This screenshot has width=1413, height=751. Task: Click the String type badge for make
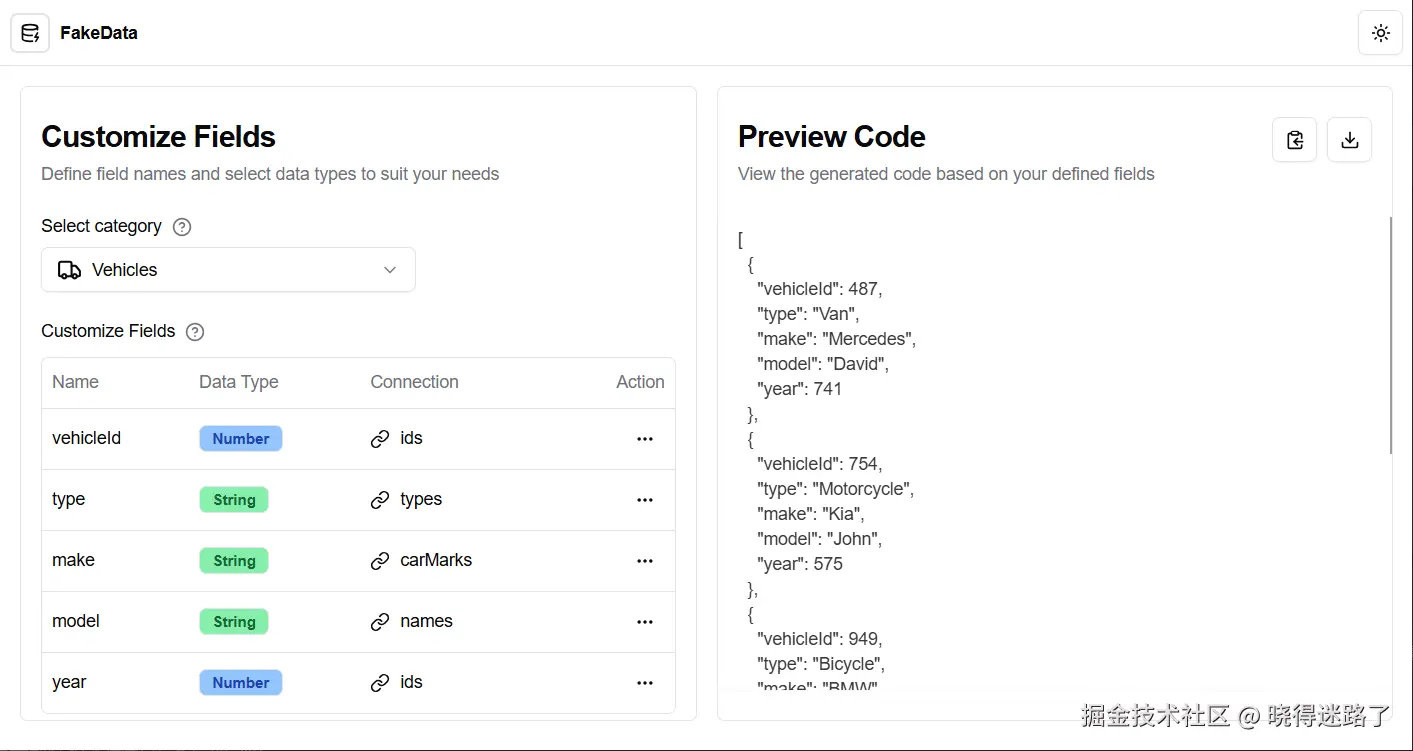coord(234,561)
